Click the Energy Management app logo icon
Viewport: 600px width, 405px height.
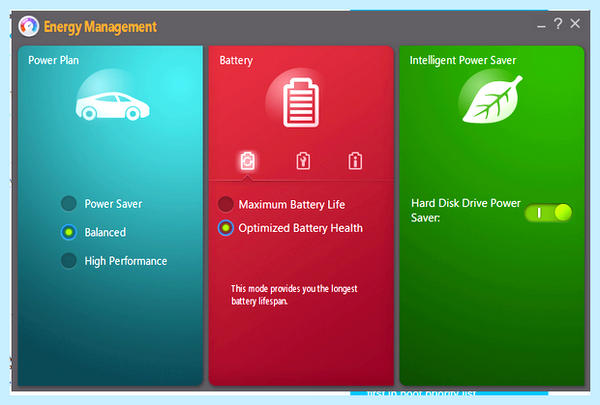[29, 26]
